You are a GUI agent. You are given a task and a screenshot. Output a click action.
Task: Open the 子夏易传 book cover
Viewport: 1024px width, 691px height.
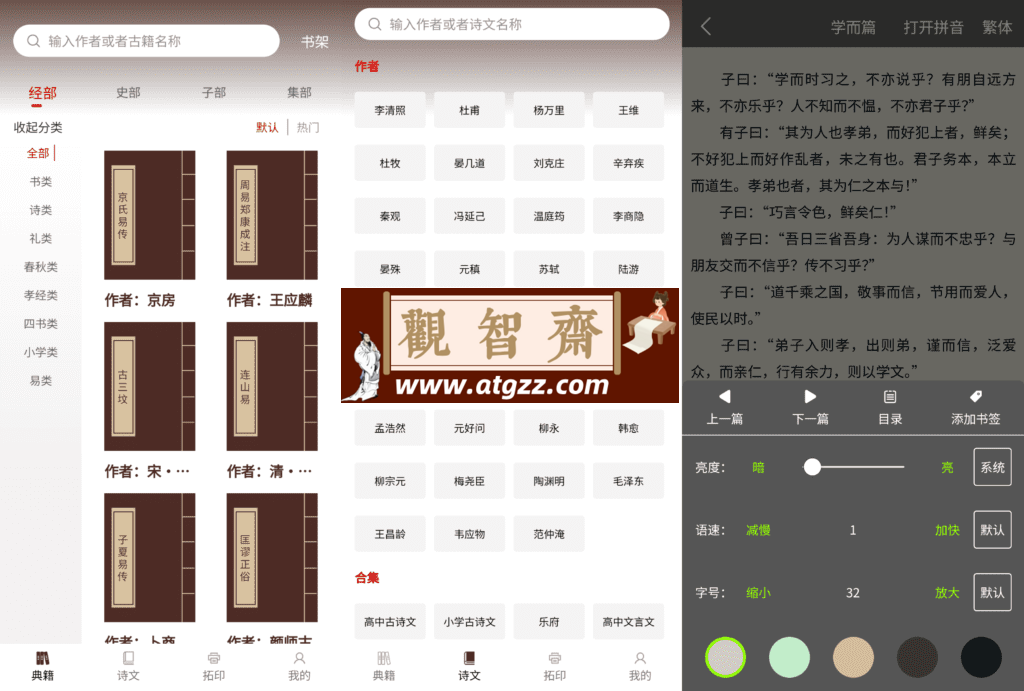click(x=150, y=557)
